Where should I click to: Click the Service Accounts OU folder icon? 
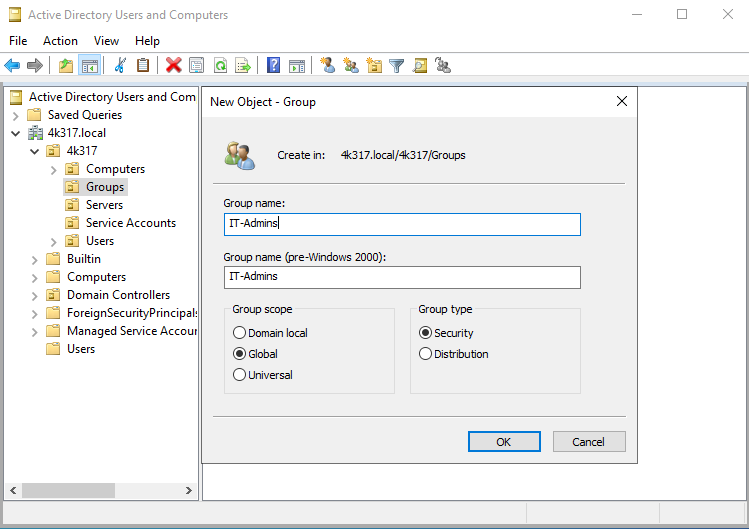point(72,223)
